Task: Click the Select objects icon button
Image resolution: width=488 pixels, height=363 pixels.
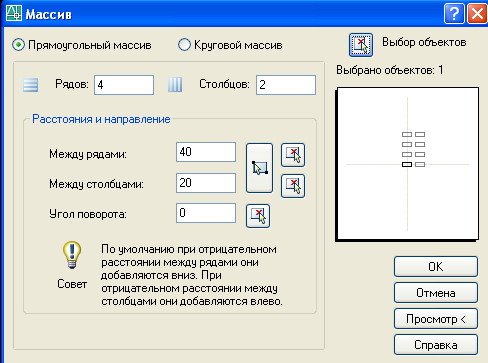Action: click(361, 45)
